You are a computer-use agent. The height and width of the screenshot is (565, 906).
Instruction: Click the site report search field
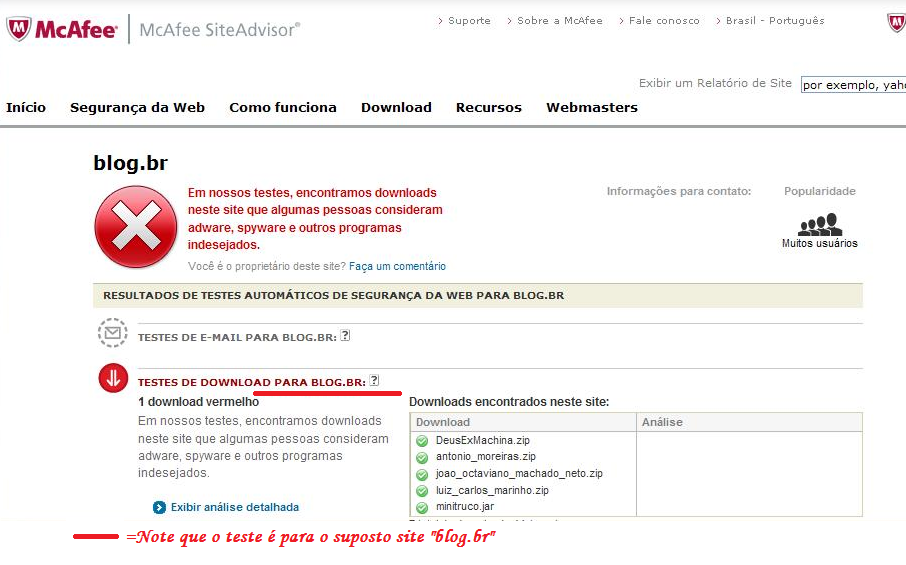tap(853, 84)
